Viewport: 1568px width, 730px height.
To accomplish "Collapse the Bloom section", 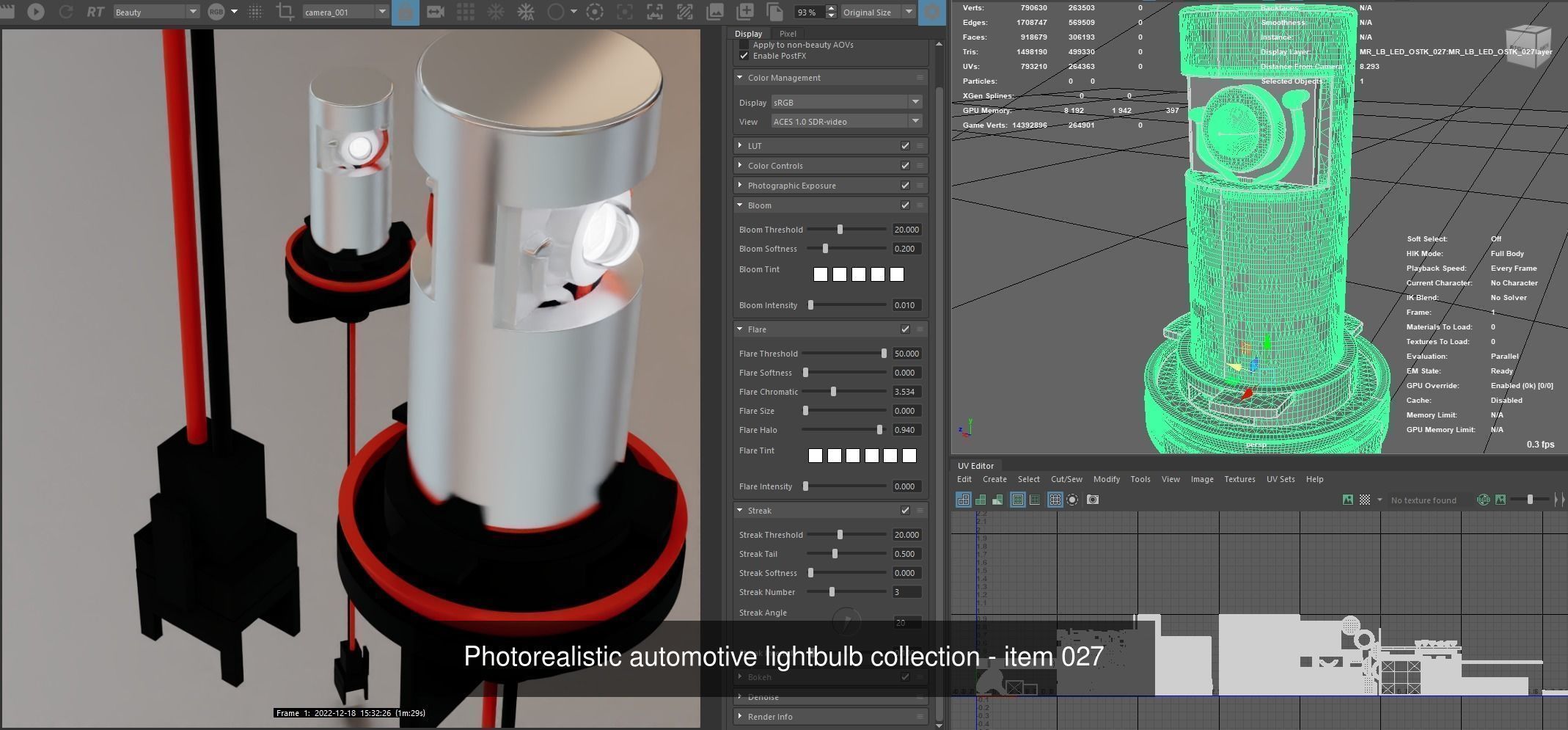I will [739, 205].
